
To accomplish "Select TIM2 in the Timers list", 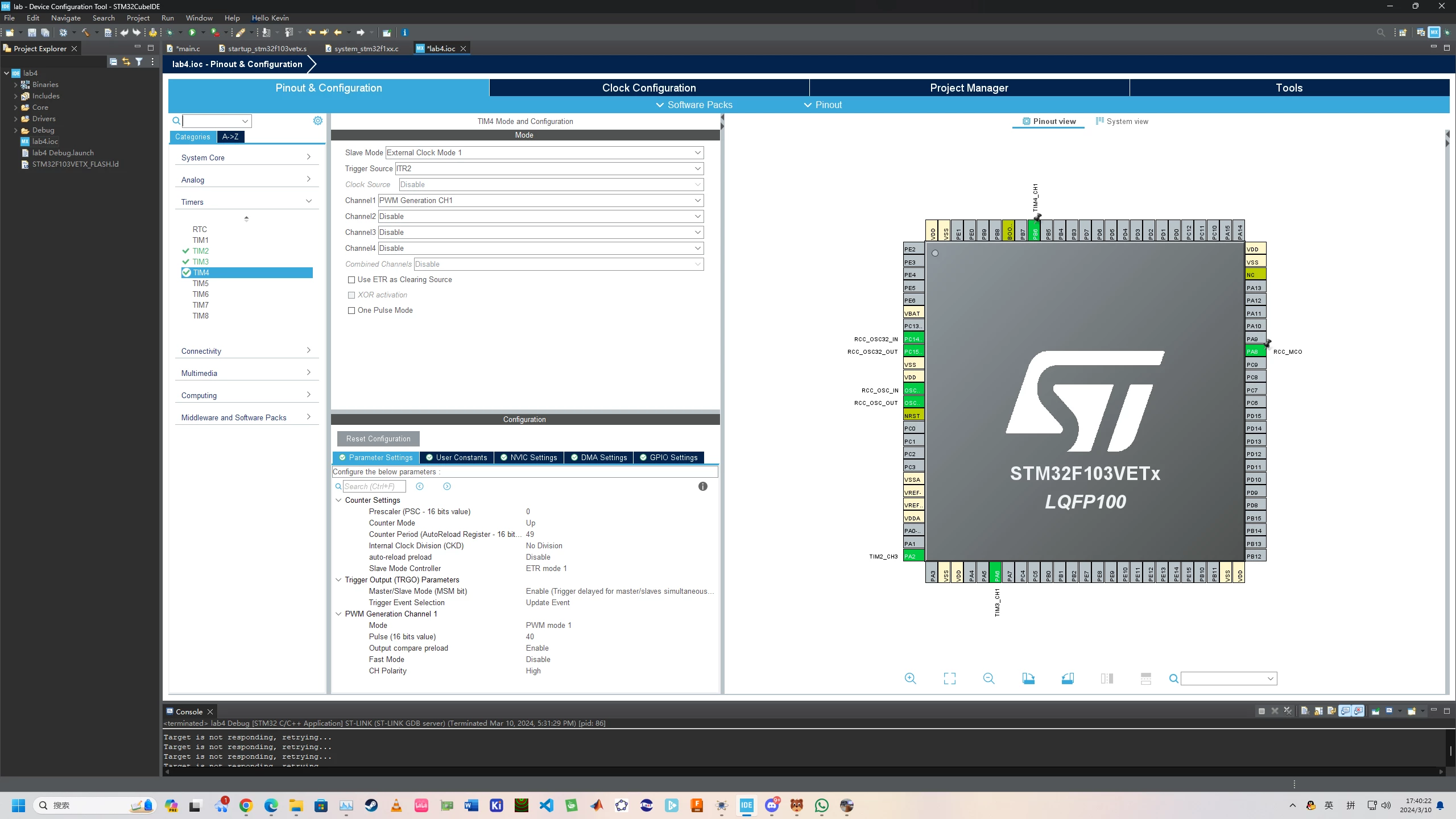I will (200, 251).
